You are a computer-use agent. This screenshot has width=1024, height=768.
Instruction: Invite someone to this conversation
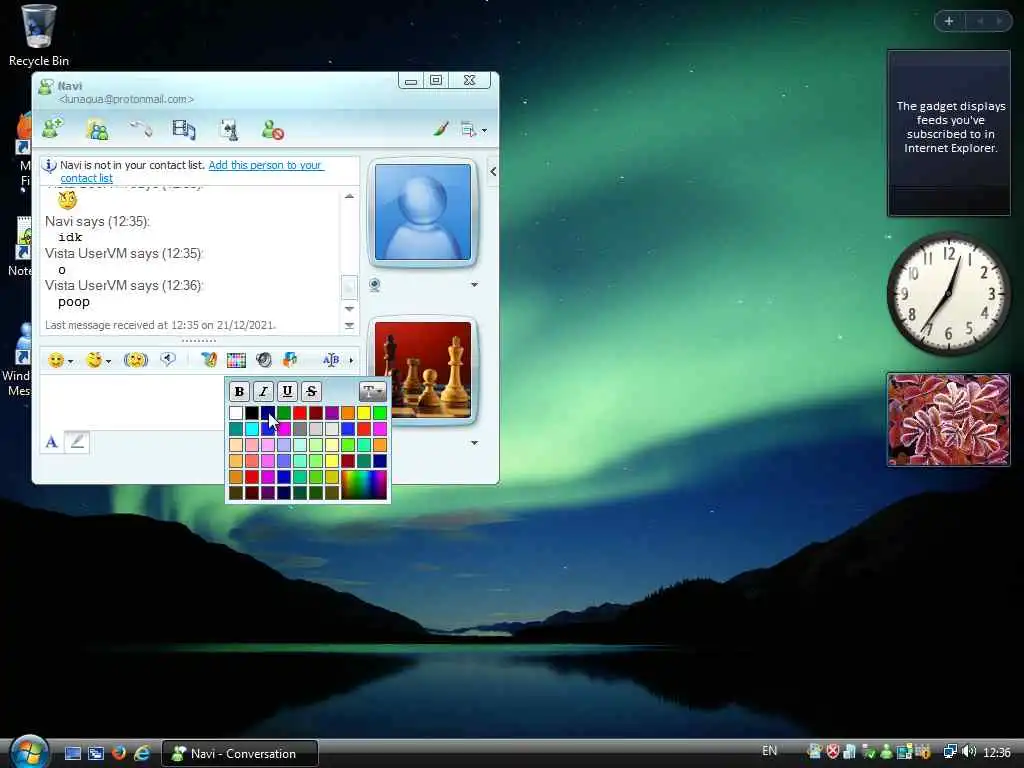point(53,128)
